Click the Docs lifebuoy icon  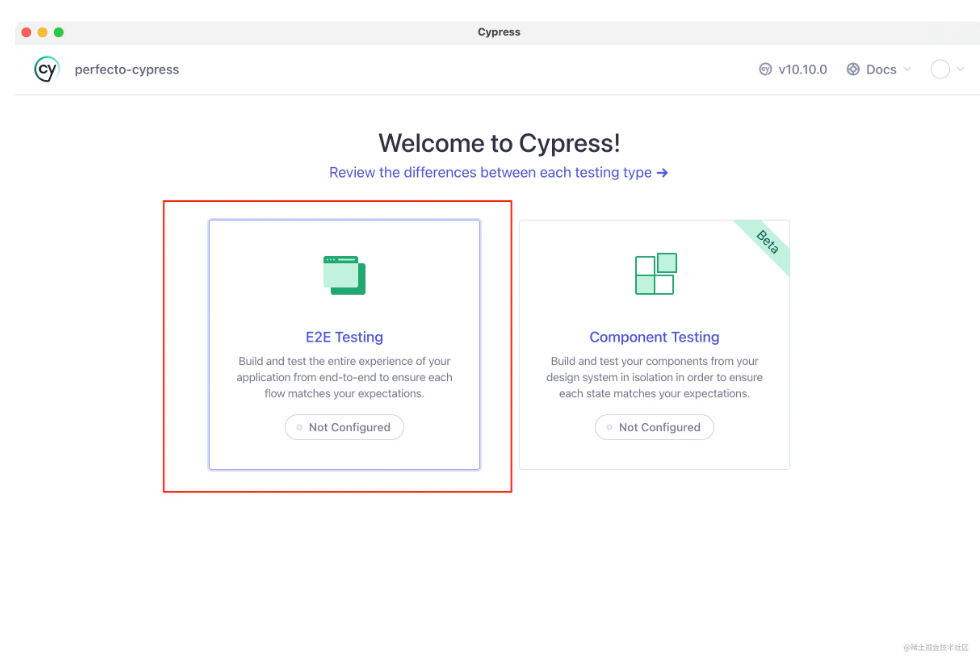tap(853, 69)
